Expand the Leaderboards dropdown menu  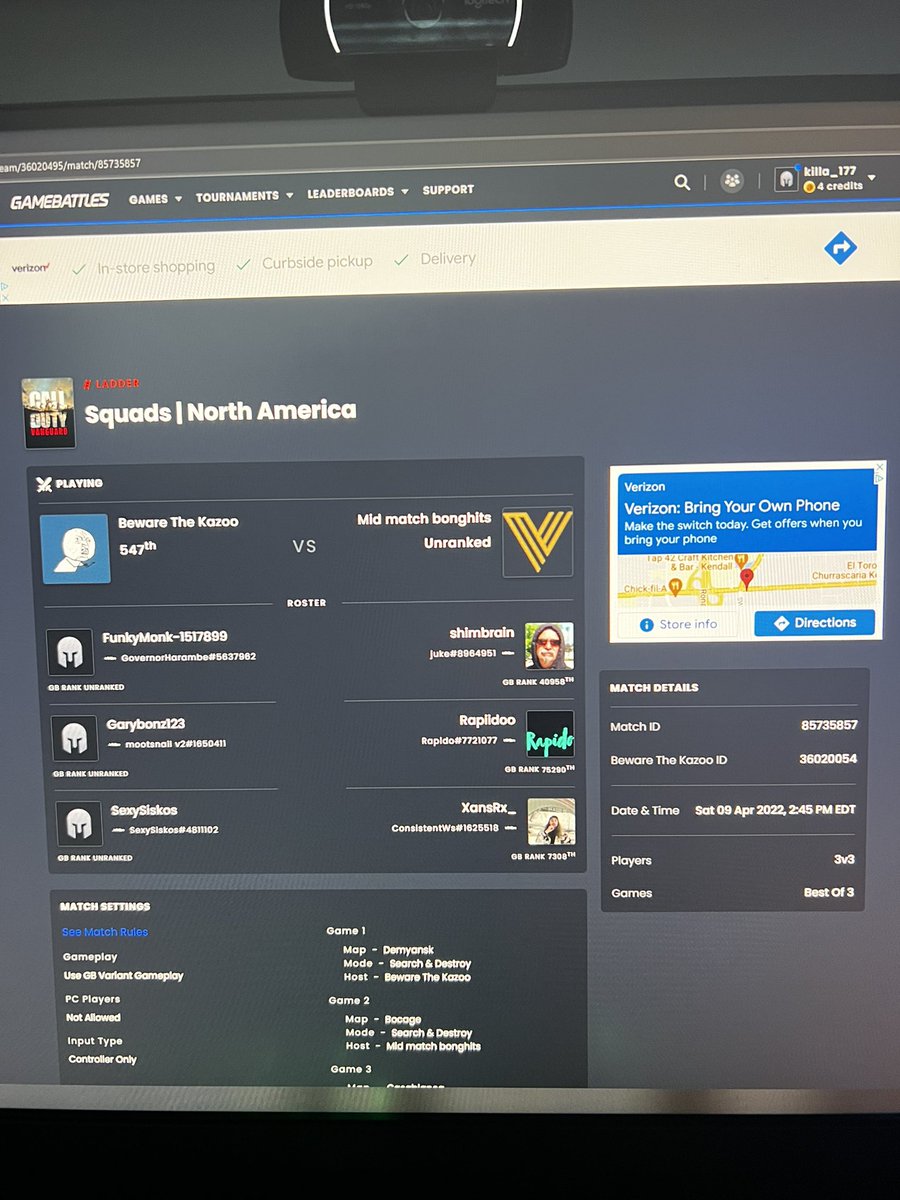(357, 192)
